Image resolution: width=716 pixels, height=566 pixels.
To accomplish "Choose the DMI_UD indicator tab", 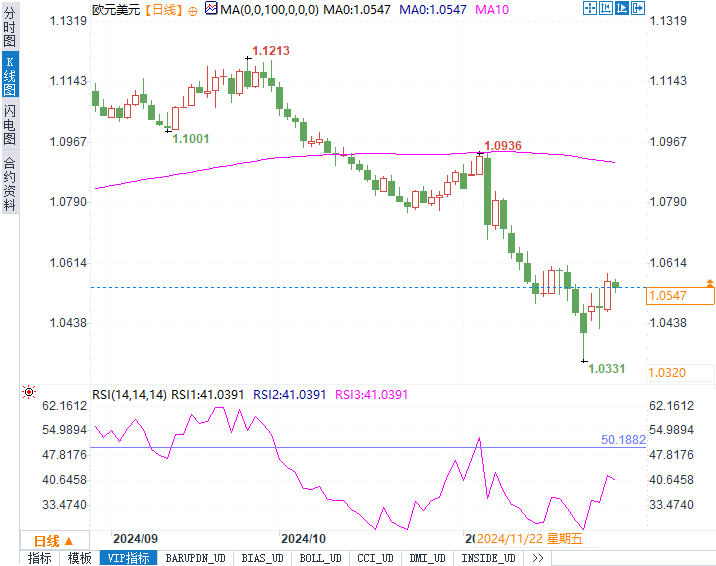I will tap(427, 558).
